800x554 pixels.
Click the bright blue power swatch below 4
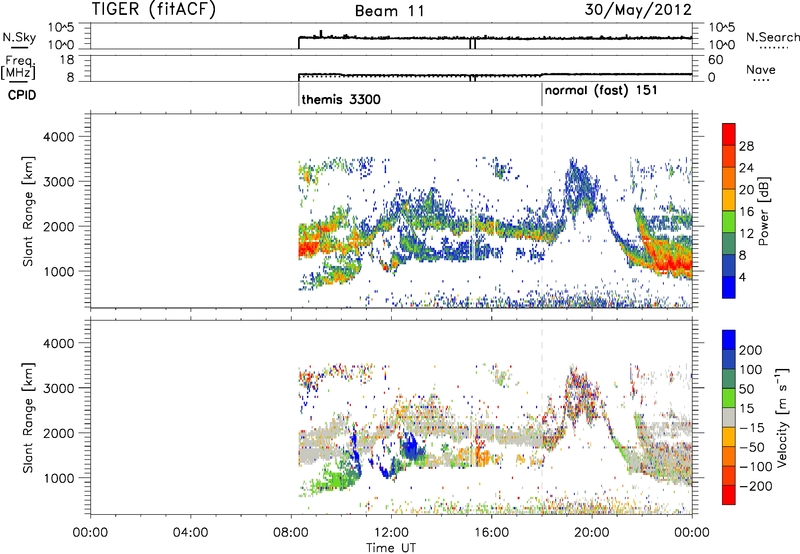coord(729,287)
